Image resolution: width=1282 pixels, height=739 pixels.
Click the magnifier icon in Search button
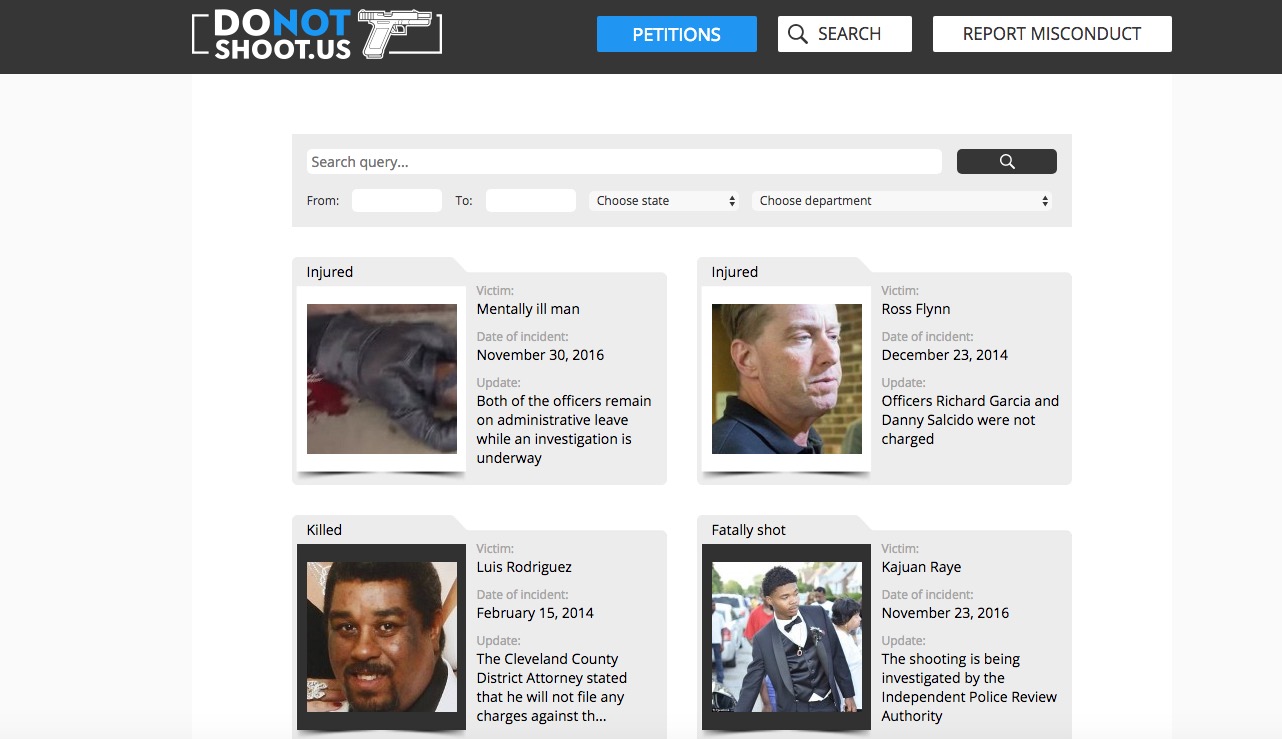tap(797, 35)
